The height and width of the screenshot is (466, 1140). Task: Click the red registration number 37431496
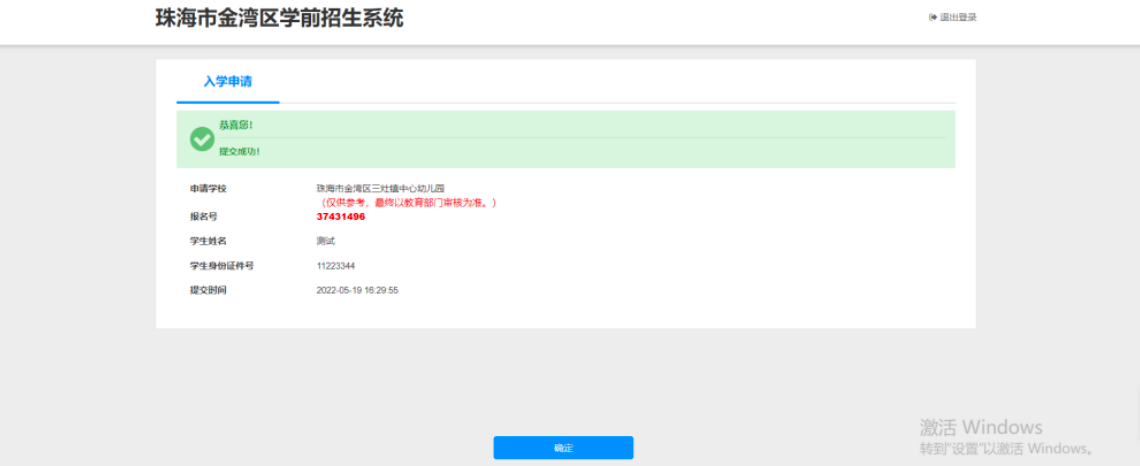point(341,216)
